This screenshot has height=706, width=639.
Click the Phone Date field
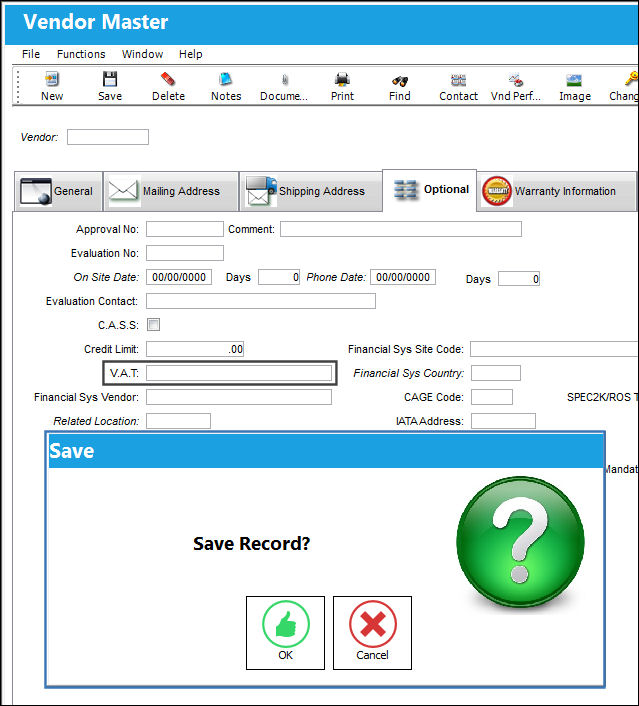click(x=403, y=277)
